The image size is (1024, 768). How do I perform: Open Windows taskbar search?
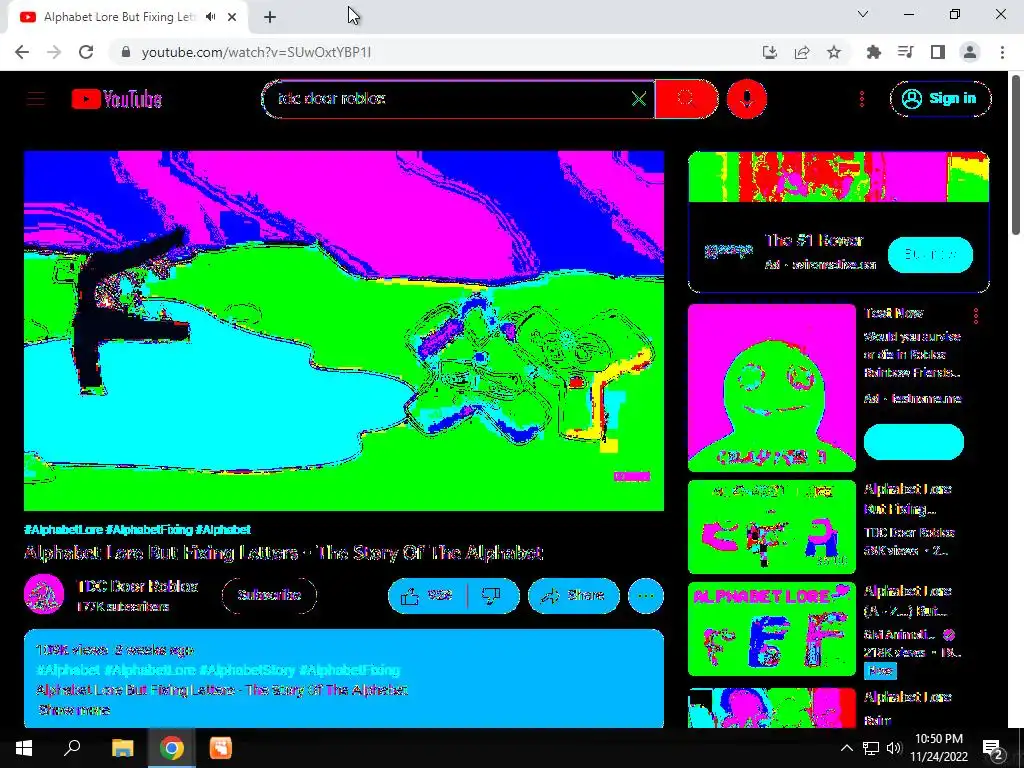(x=72, y=748)
